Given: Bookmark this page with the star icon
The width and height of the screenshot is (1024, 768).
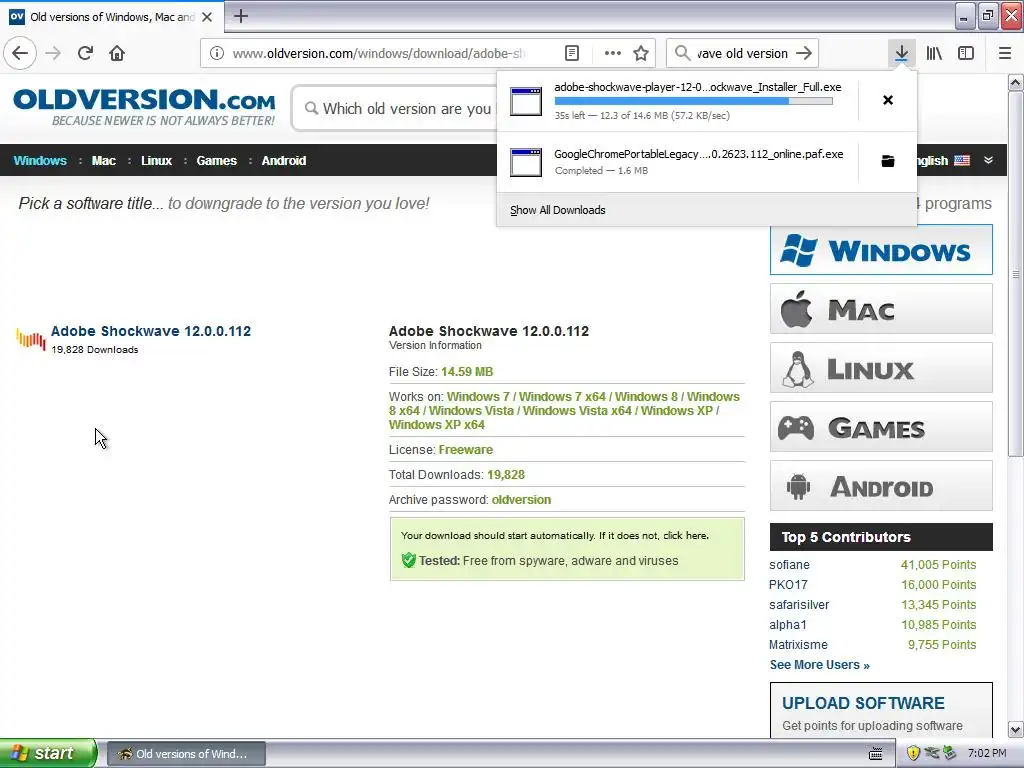Looking at the screenshot, I should (x=641, y=53).
